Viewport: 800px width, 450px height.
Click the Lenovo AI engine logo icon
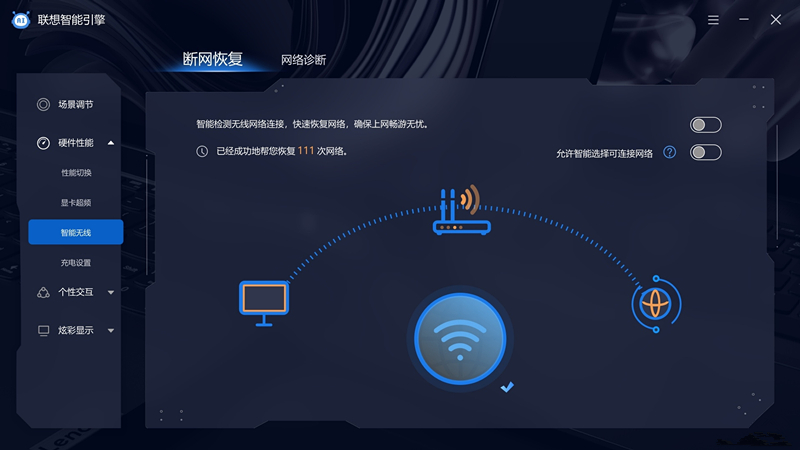point(20,20)
